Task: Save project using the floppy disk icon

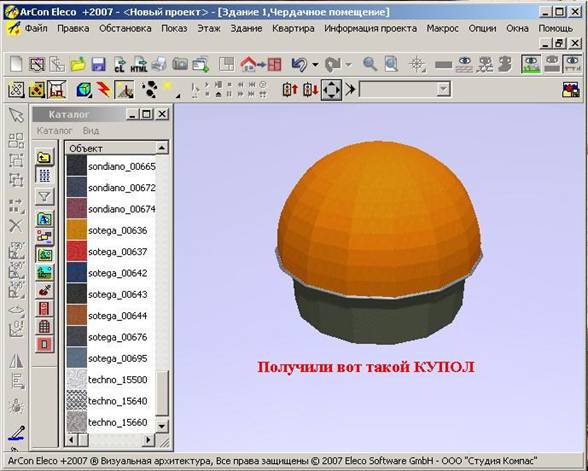Action: [x=98, y=64]
